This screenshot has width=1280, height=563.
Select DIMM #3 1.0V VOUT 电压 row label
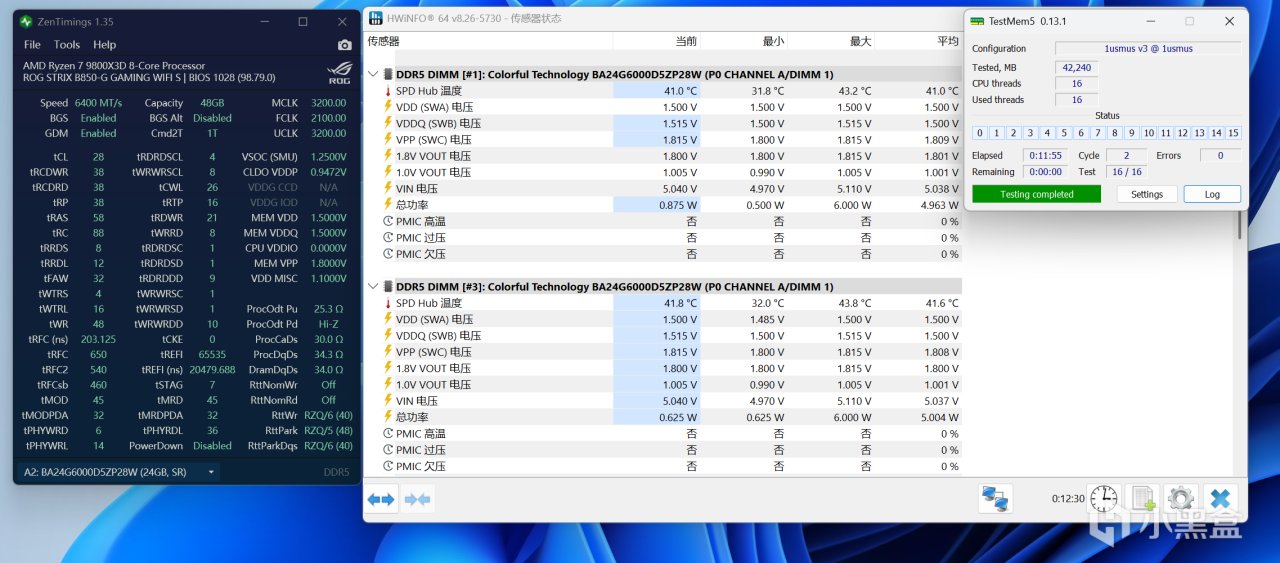click(433, 385)
